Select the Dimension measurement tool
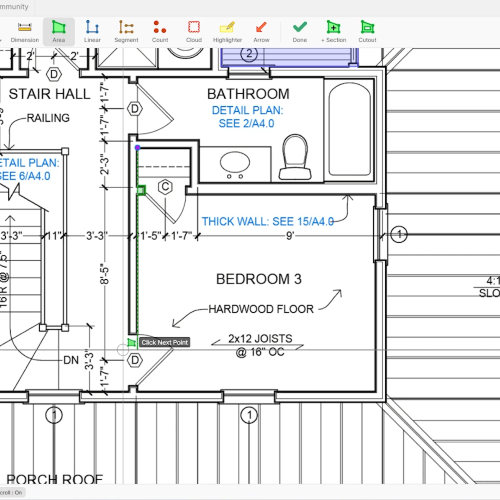Viewport: 500px width, 500px height. (x=25, y=32)
